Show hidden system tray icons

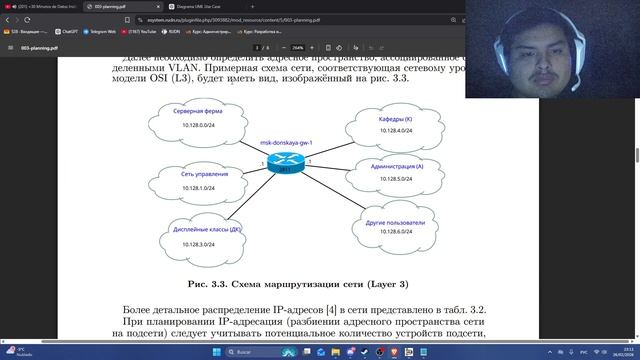550,352
